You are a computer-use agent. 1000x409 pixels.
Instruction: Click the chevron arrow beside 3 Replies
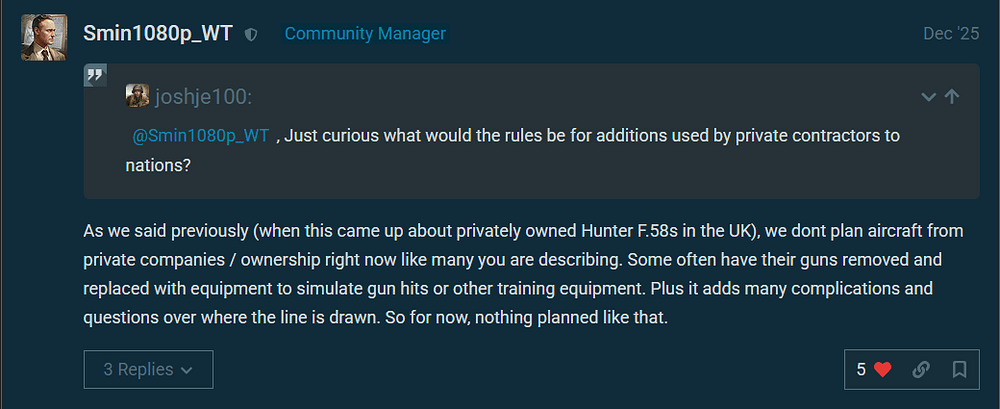click(186, 370)
